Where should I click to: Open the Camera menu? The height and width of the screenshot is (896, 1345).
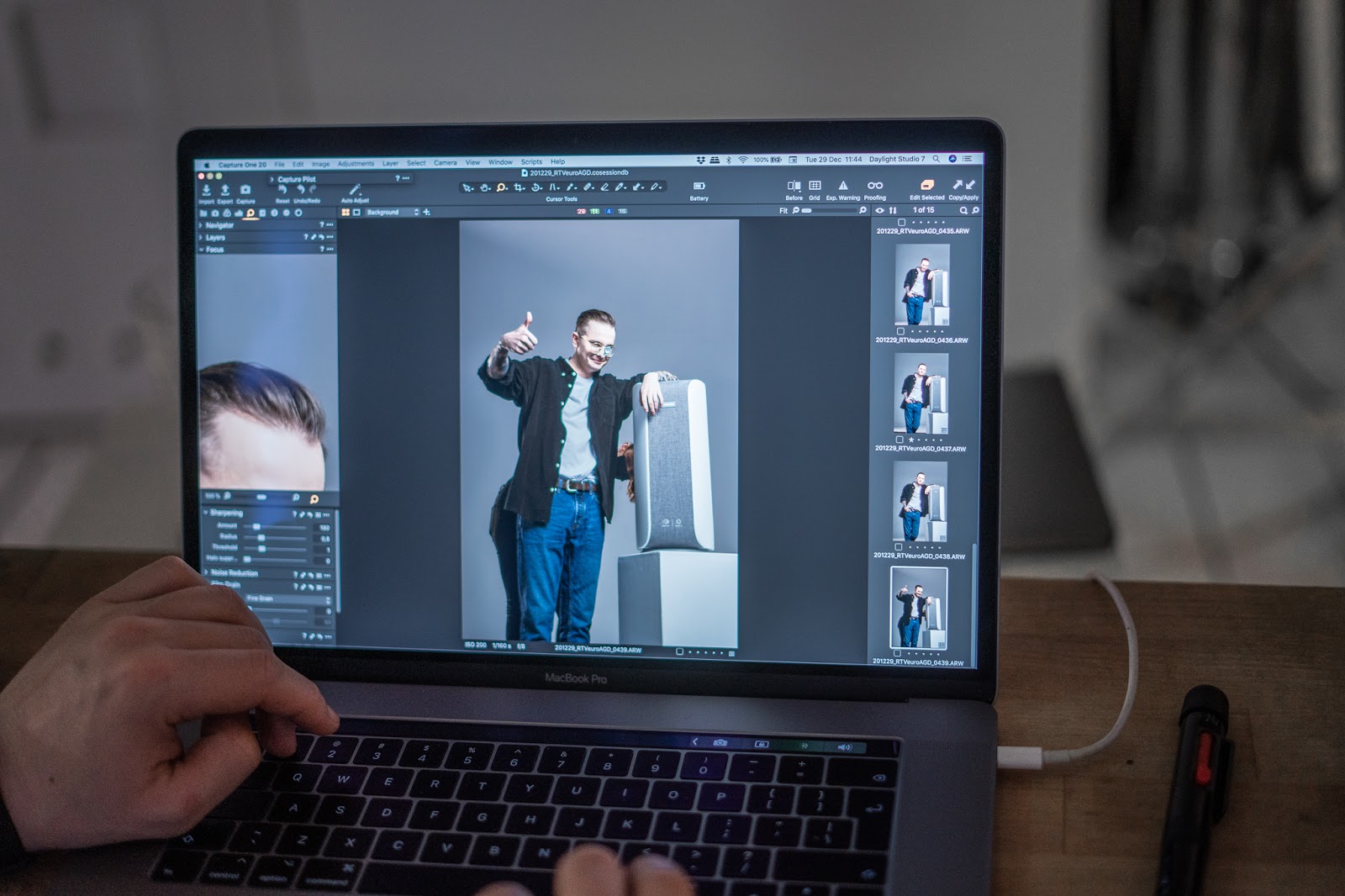[x=445, y=163]
